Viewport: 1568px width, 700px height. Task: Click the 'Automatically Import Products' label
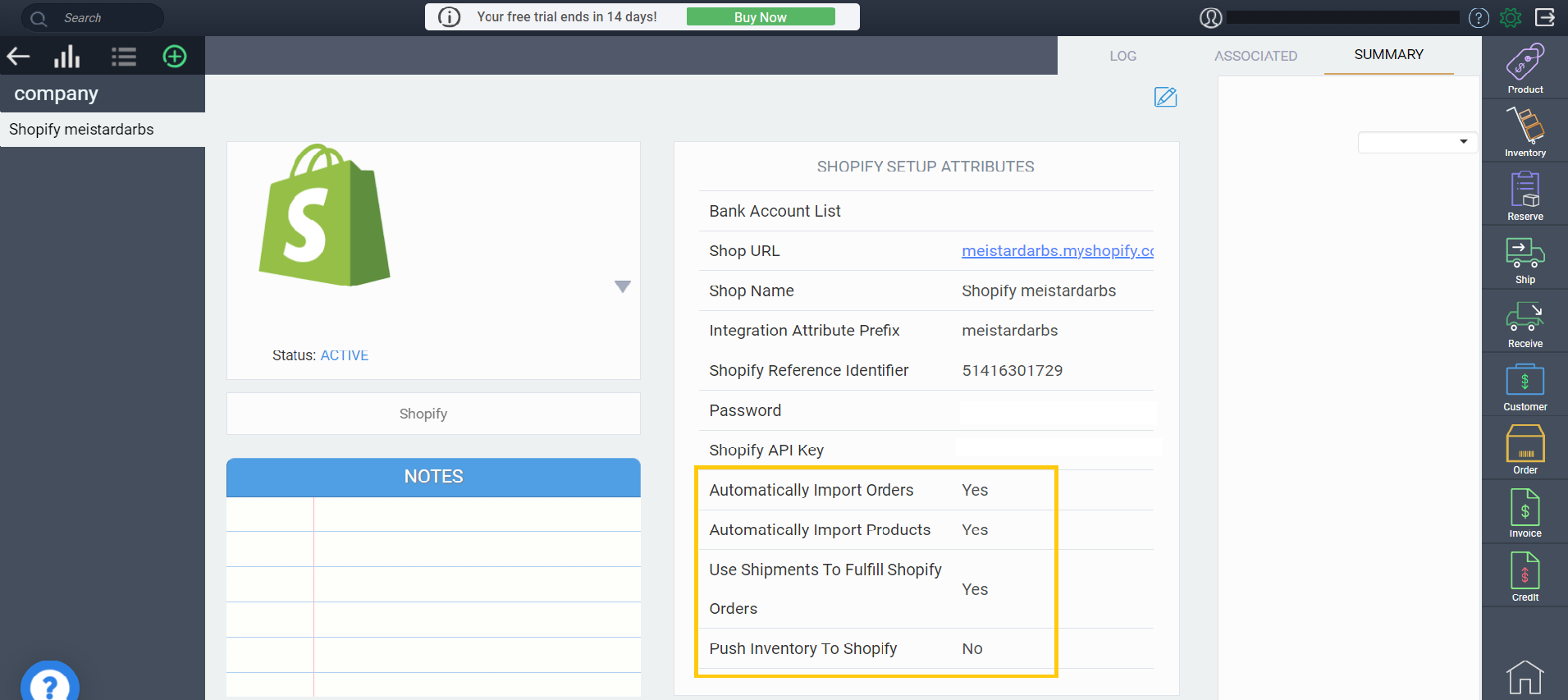click(x=820, y=530)
